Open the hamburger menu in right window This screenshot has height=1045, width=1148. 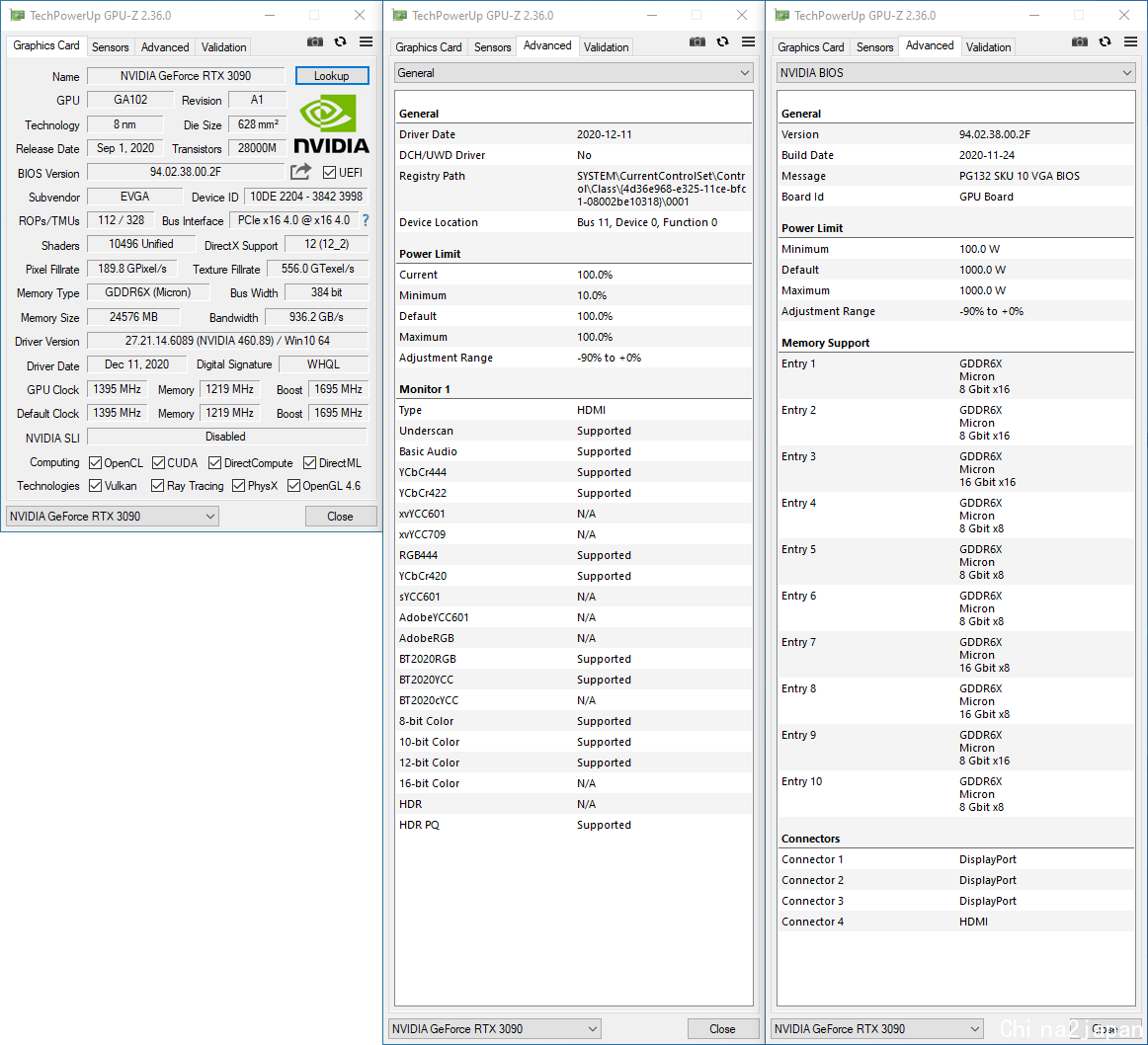(x=1130, y=41)
